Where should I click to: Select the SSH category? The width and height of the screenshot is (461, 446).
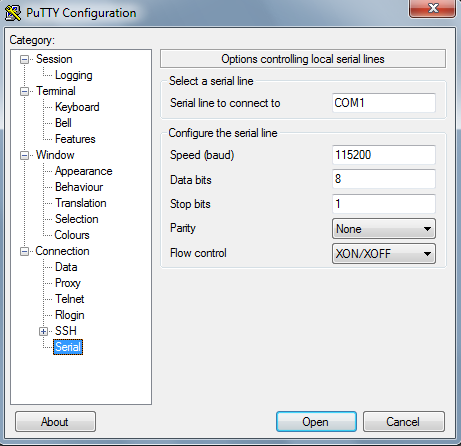pos(66,331)
